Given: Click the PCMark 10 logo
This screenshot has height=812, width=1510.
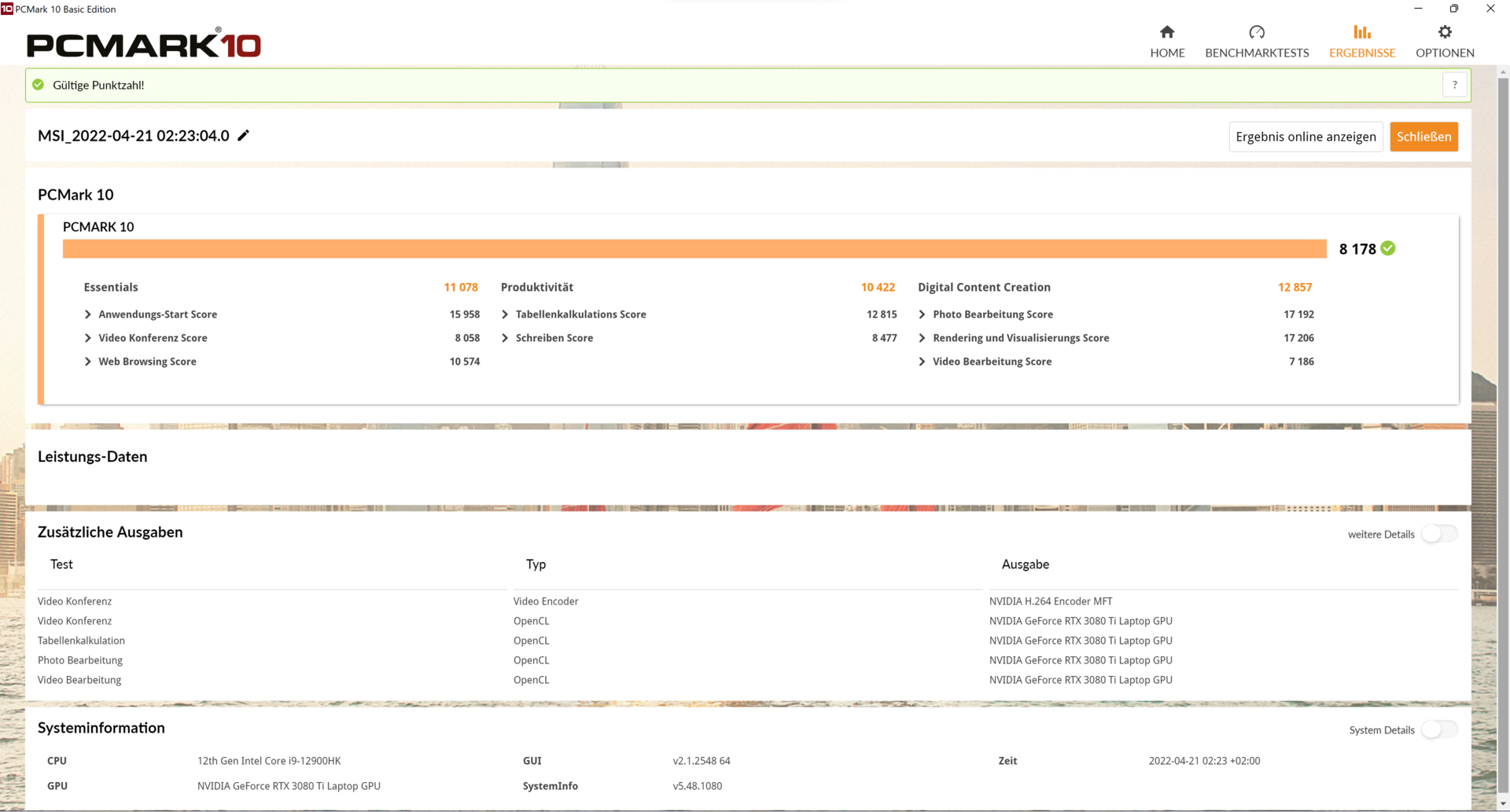Looking at the screenshot, I should (144, 44).
